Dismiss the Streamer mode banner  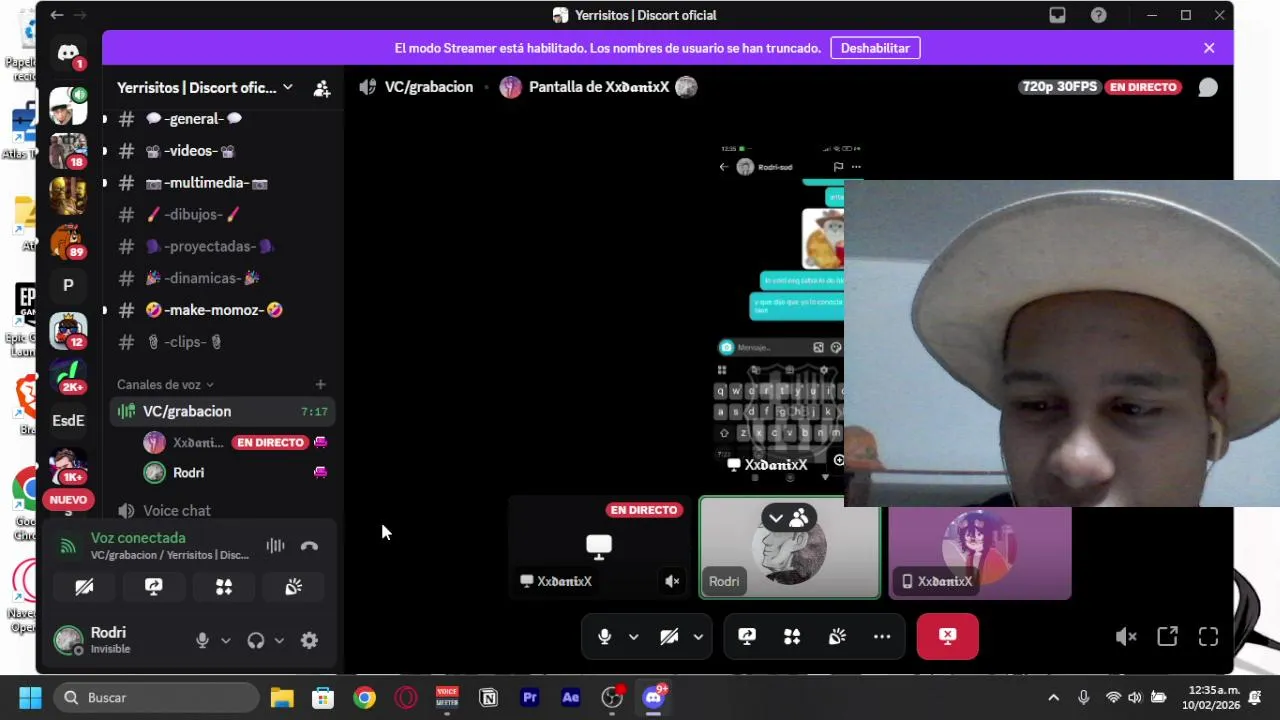click(x=1209, y=48)
